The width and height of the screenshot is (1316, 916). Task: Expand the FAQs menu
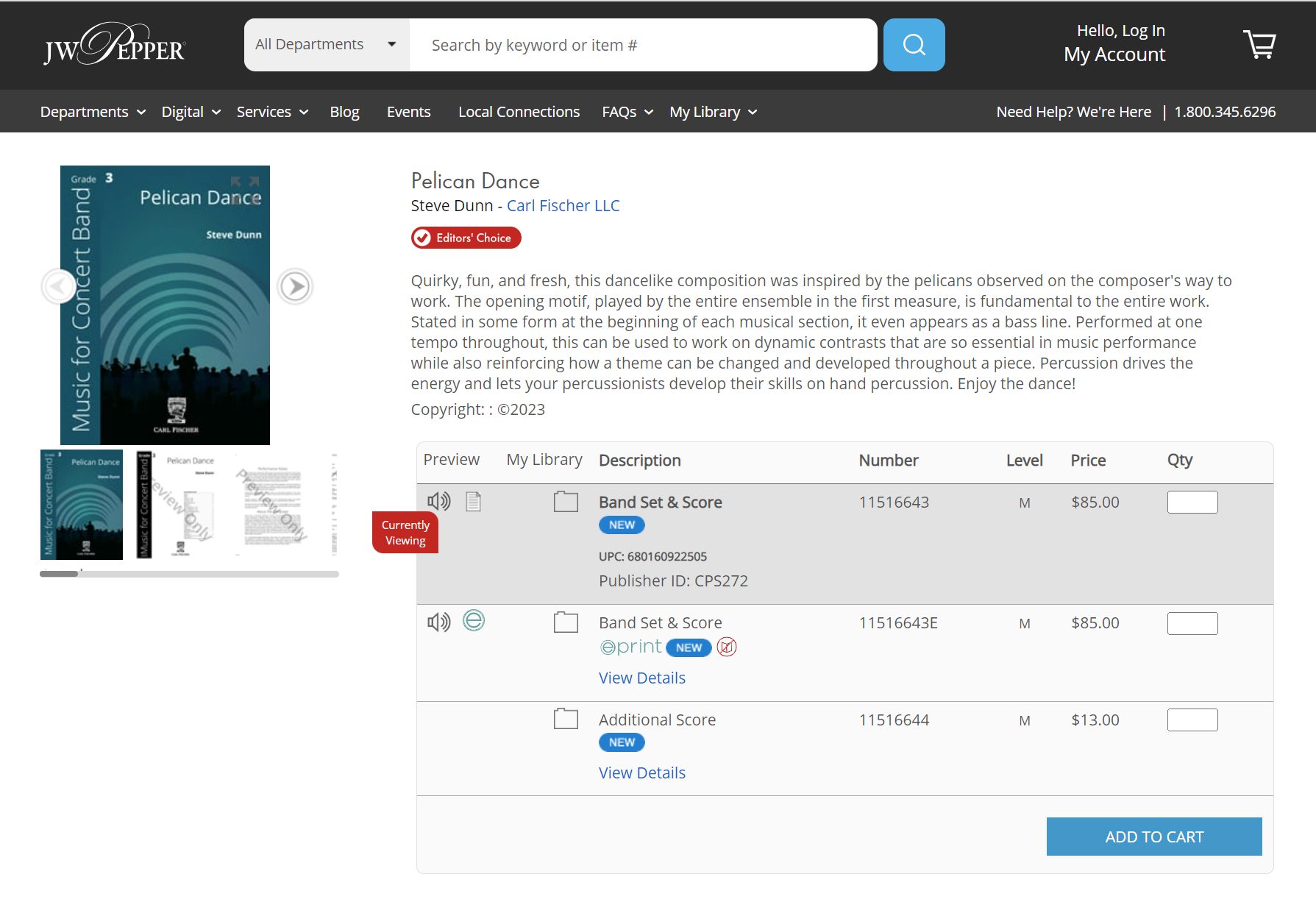627,112
